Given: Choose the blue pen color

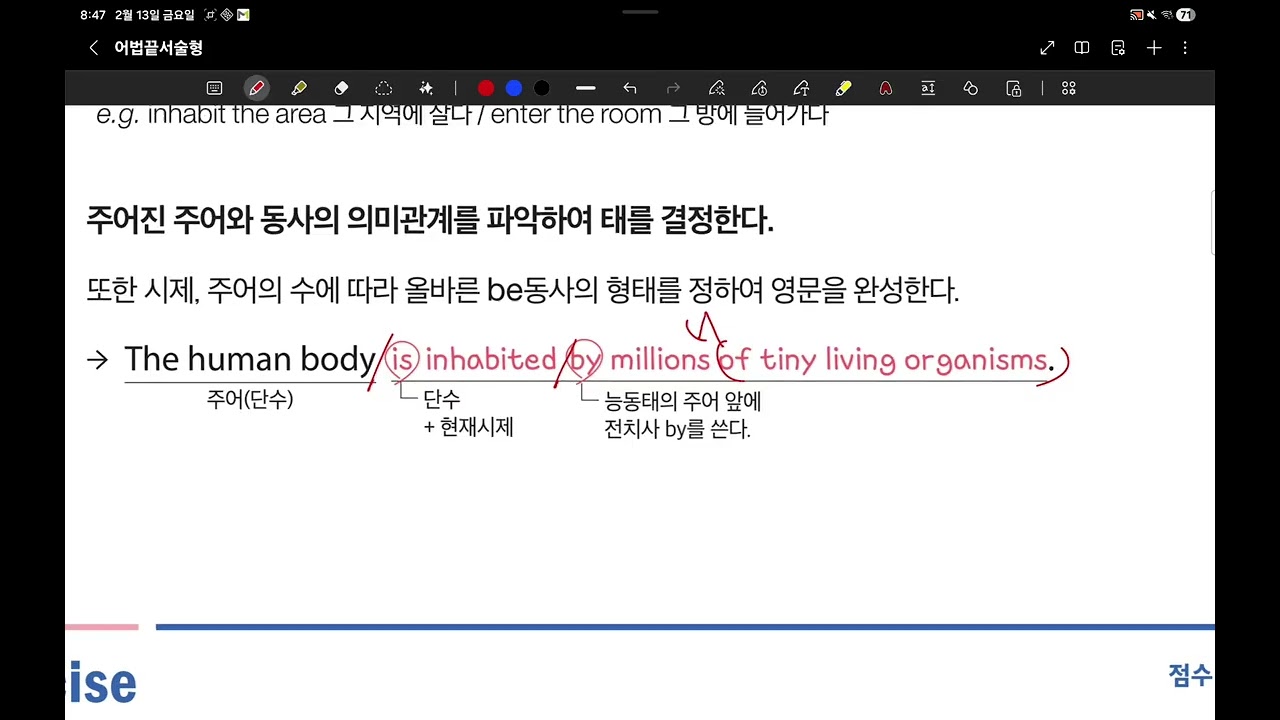Looking at the screenshot, I should coord(514,88).
